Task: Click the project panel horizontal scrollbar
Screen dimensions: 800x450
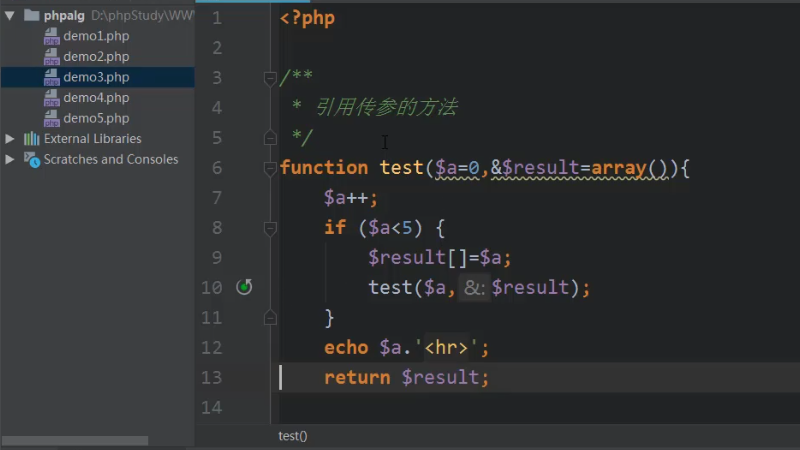Action: (x=75, y=440)
